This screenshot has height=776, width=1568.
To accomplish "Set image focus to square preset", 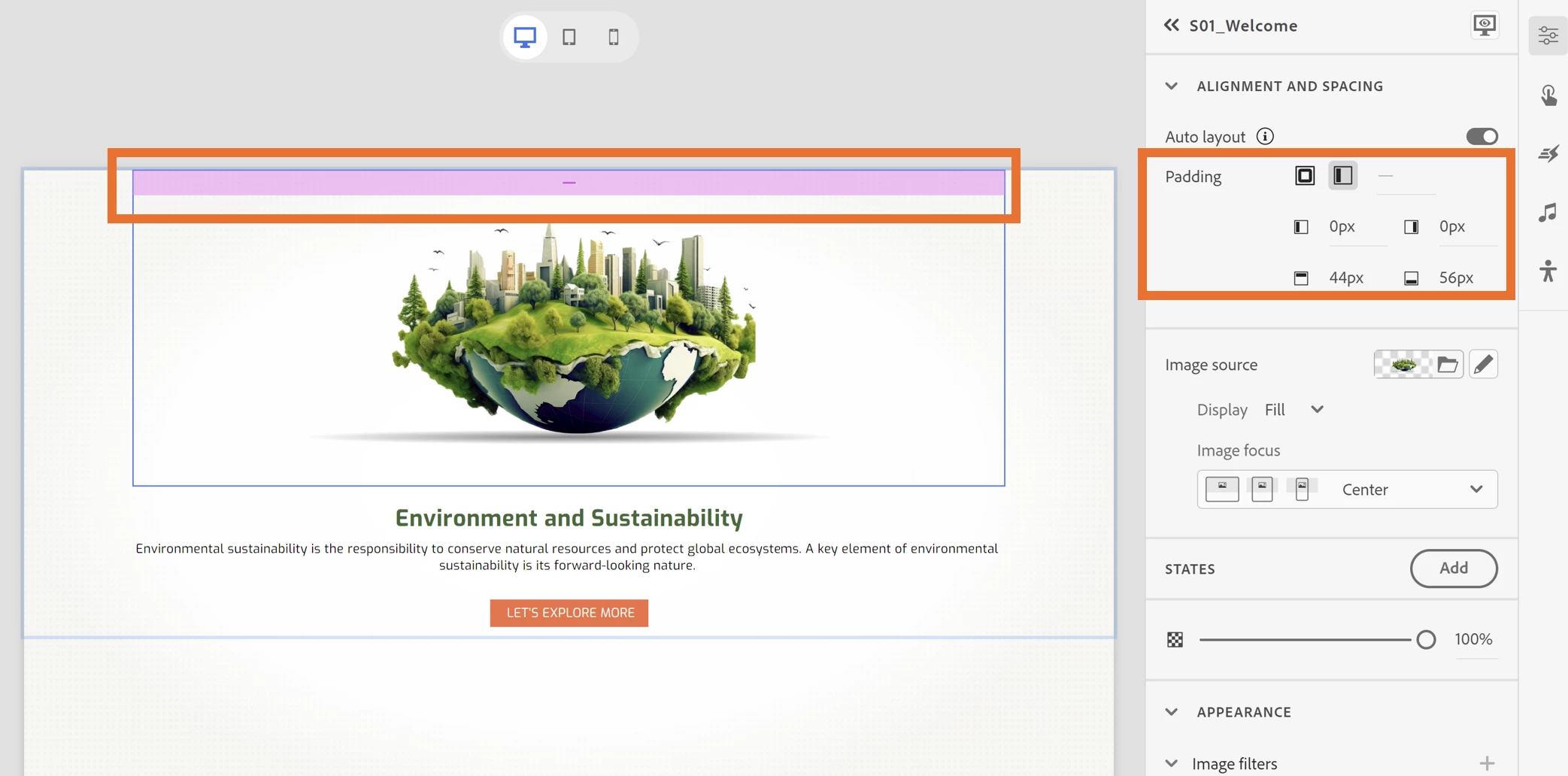I will (1262, 489).
